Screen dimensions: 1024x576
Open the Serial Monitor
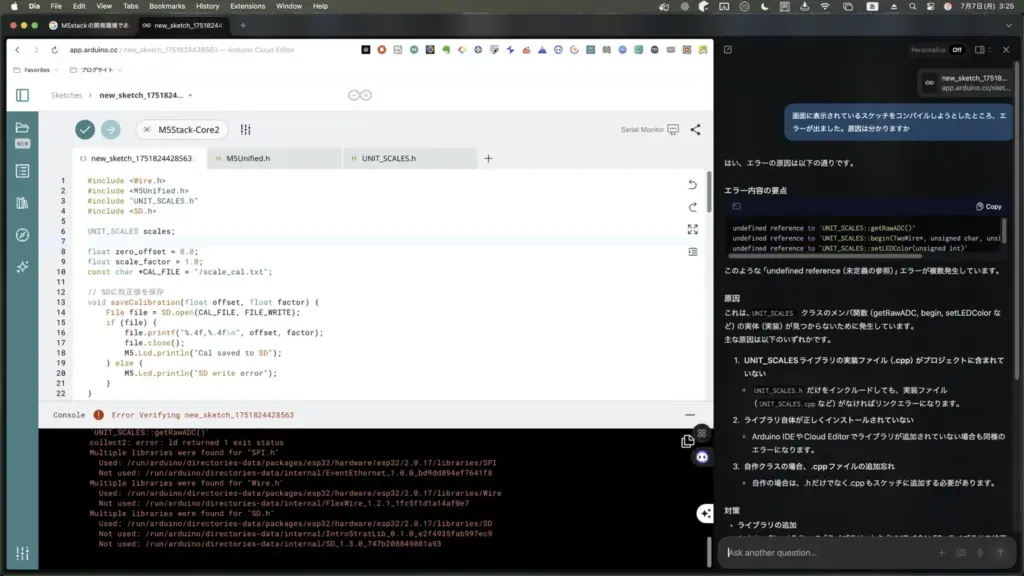point(650,129)
